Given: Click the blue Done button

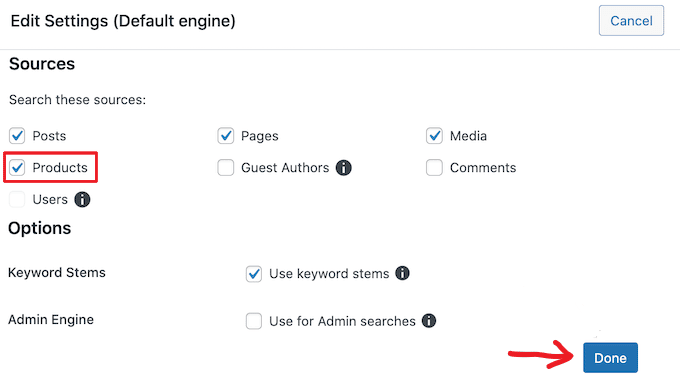Looking at the screenshot, I should [x=610, y=358].
